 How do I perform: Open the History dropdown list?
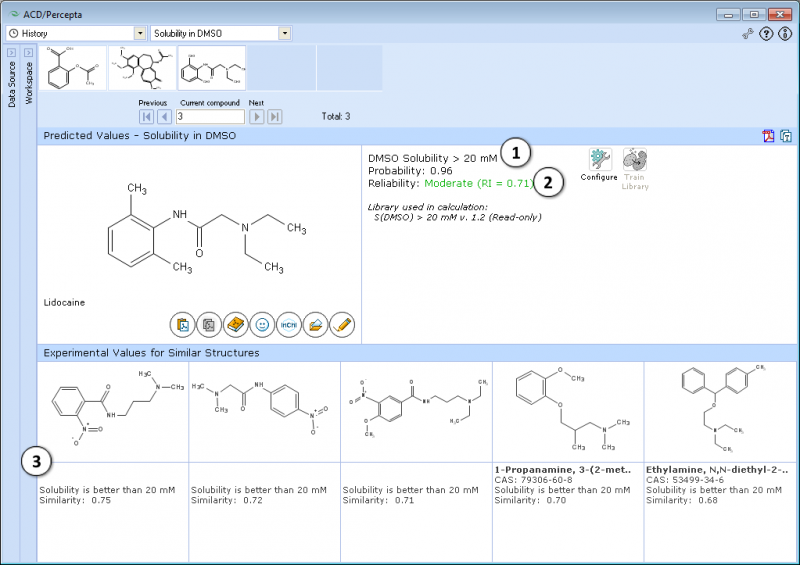click(x=139, y=34)
